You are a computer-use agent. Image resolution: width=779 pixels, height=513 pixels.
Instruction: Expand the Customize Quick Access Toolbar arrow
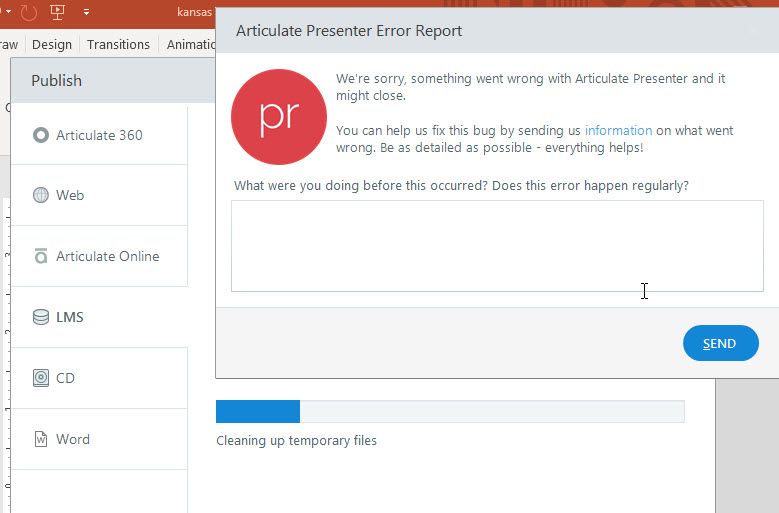(86, 13)
